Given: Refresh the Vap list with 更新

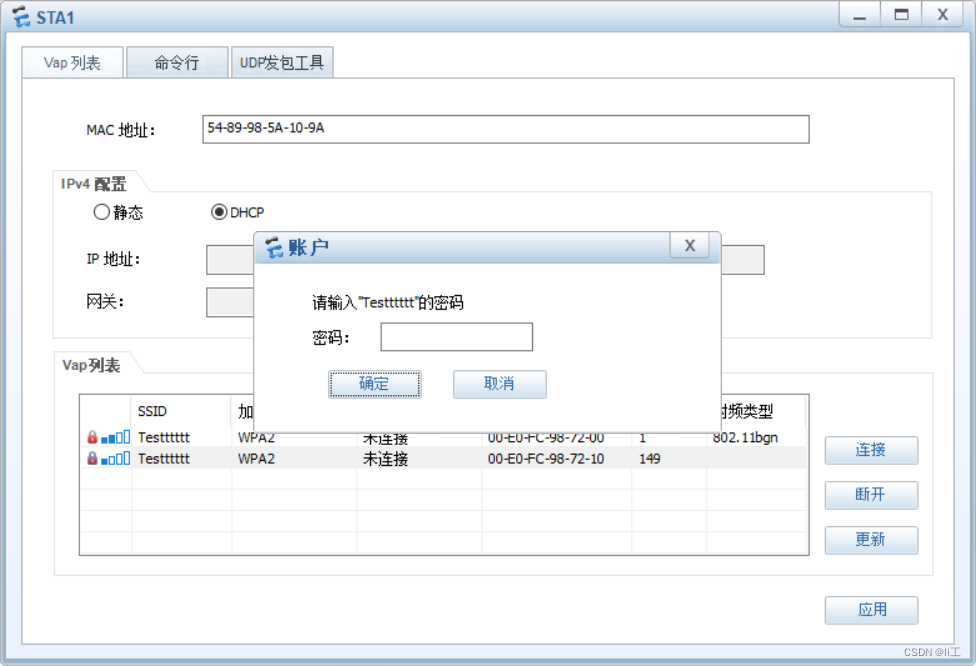Looking at the screenshot, I should (x=871, y=540).
